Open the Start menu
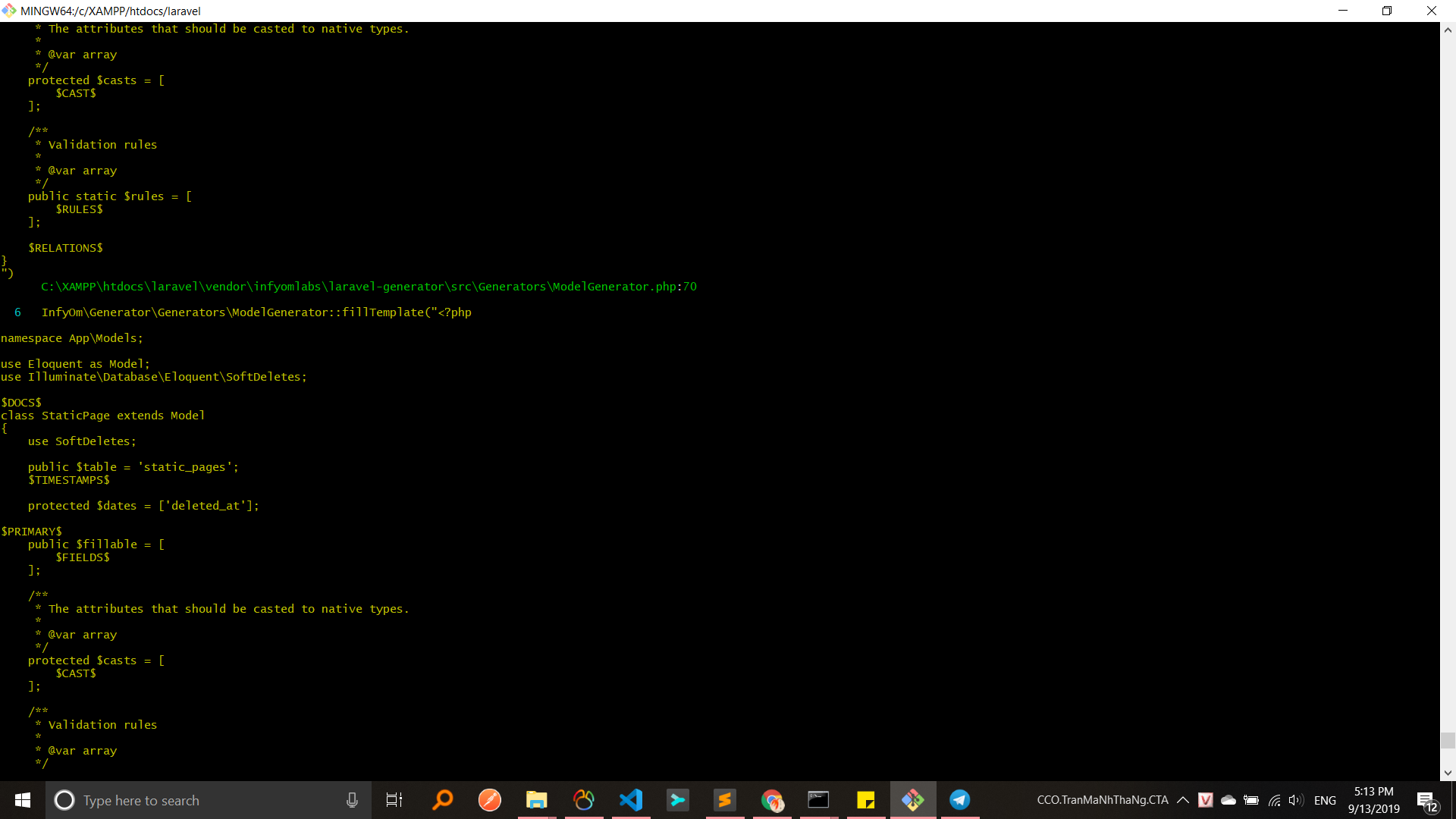This screenshot has width=1456, height=819. click(22, 799)
